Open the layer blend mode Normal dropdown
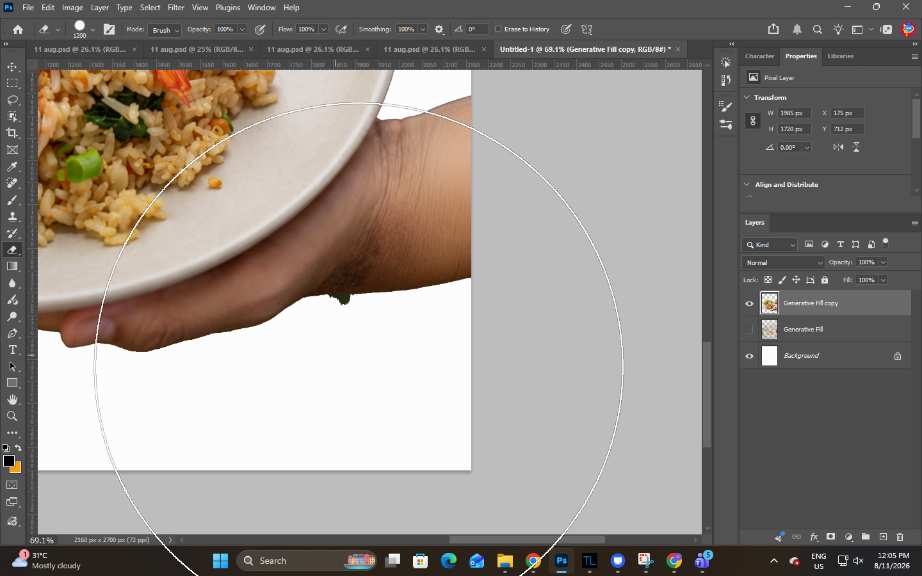The width and height of the screenshot is (922, 576). click(783, 263)
